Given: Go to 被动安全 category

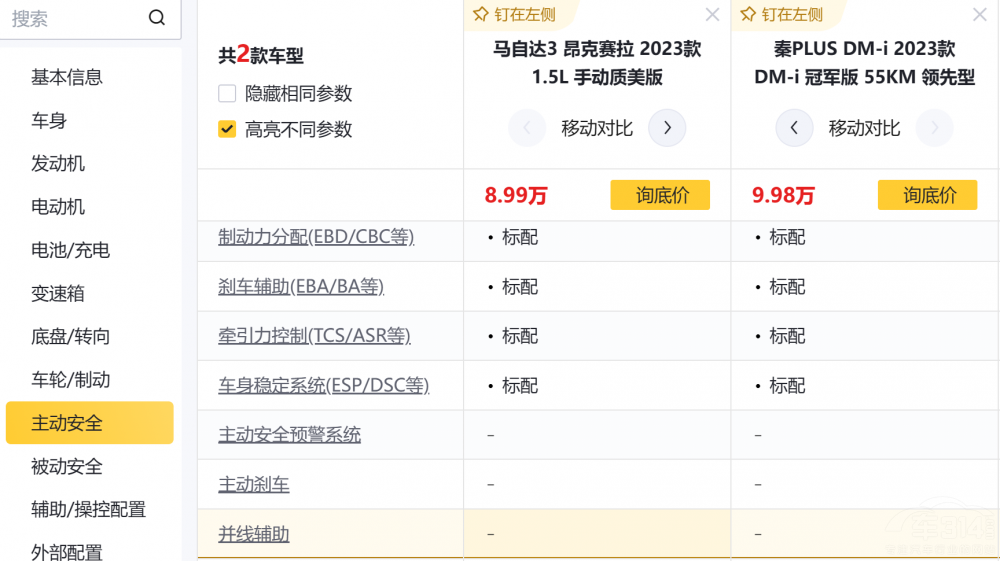Looking at the screenshot, I should point(67,466).
